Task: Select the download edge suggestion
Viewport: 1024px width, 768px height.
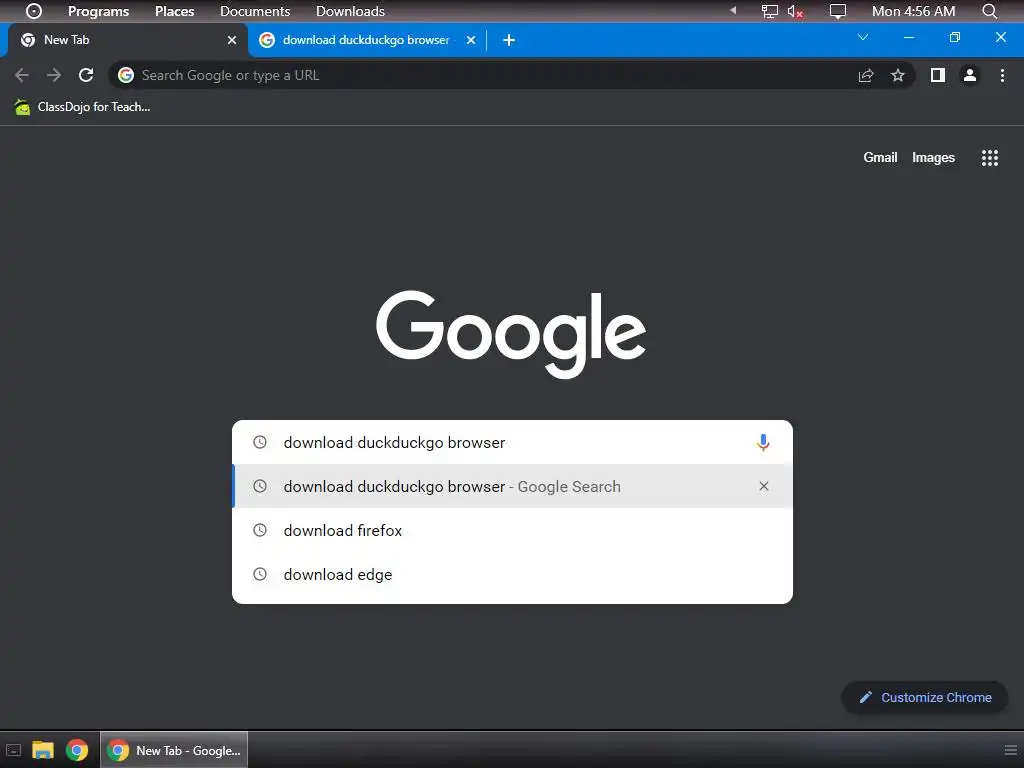Action: point(513,575)
